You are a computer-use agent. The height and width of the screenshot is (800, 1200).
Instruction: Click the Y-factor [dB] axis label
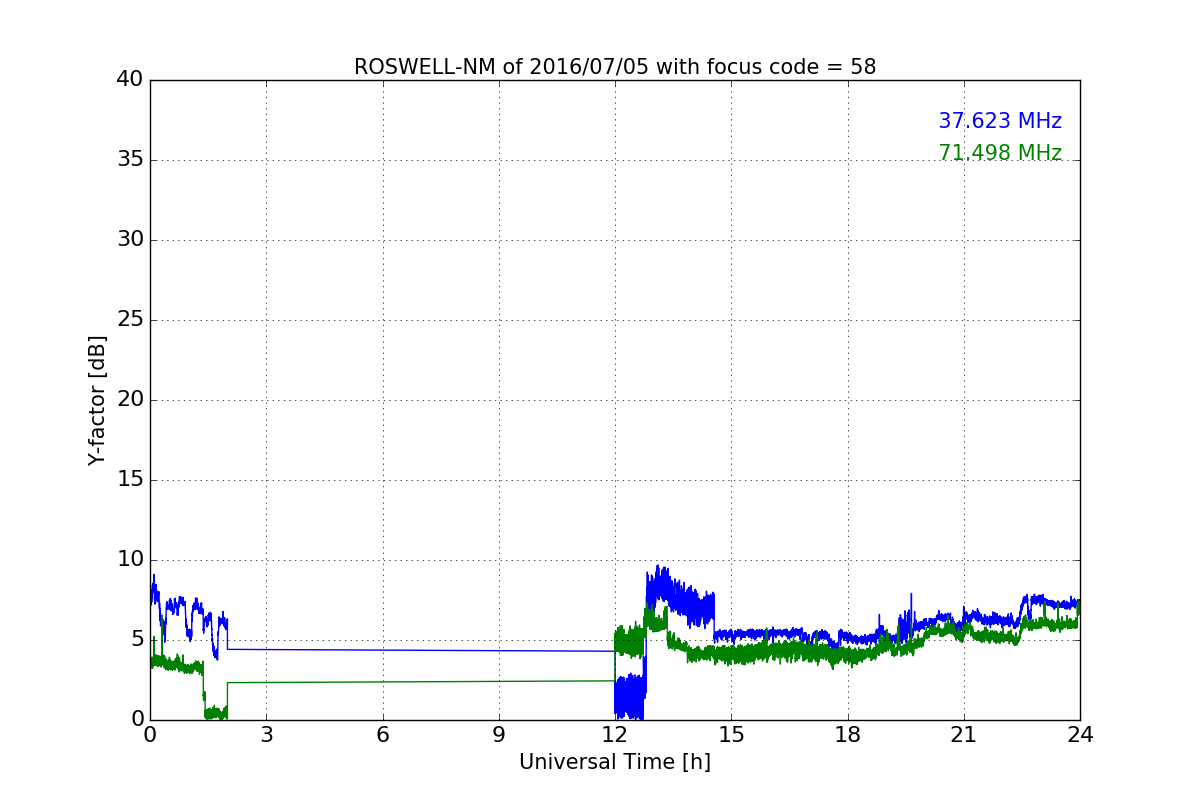coord(97,400)
